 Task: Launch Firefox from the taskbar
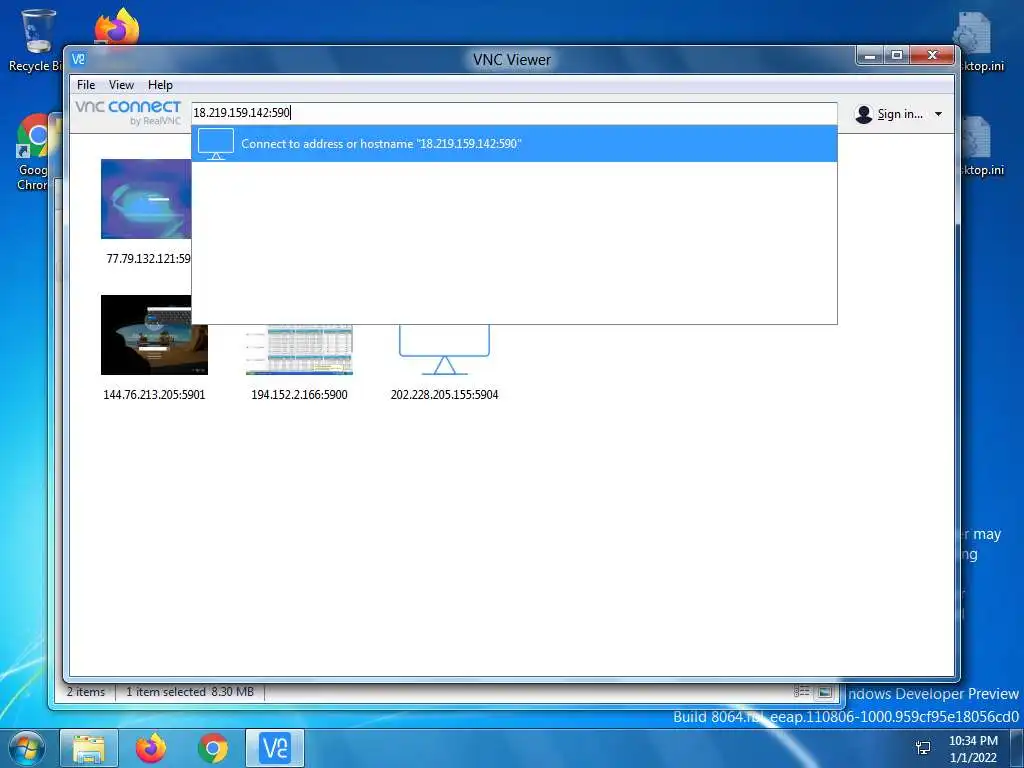point(151,748)
